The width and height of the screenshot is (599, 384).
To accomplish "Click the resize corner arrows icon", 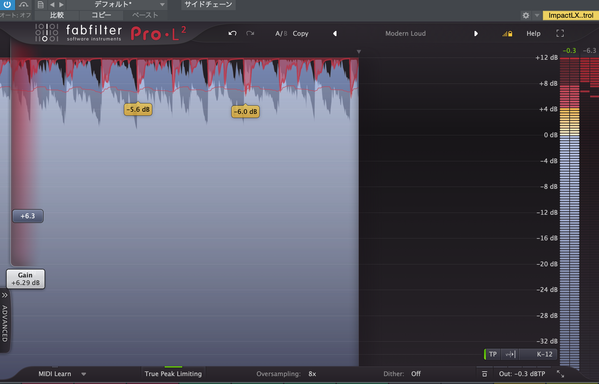I will (560, 374).
